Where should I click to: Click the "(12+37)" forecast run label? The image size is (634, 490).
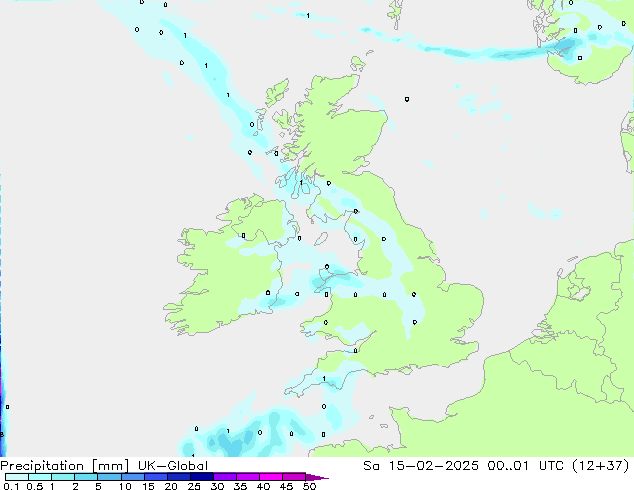click(600, 466)
